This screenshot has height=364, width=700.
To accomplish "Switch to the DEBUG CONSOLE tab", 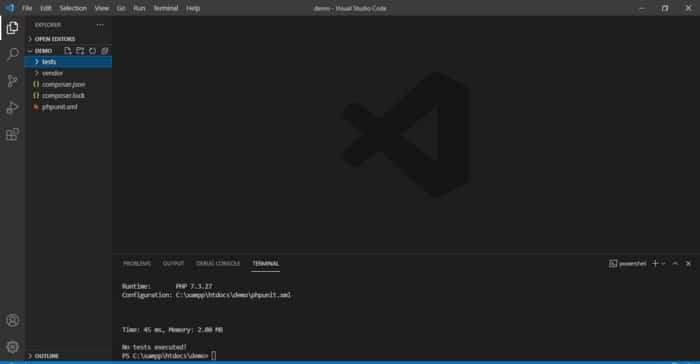I will click(x=218, y=264).
